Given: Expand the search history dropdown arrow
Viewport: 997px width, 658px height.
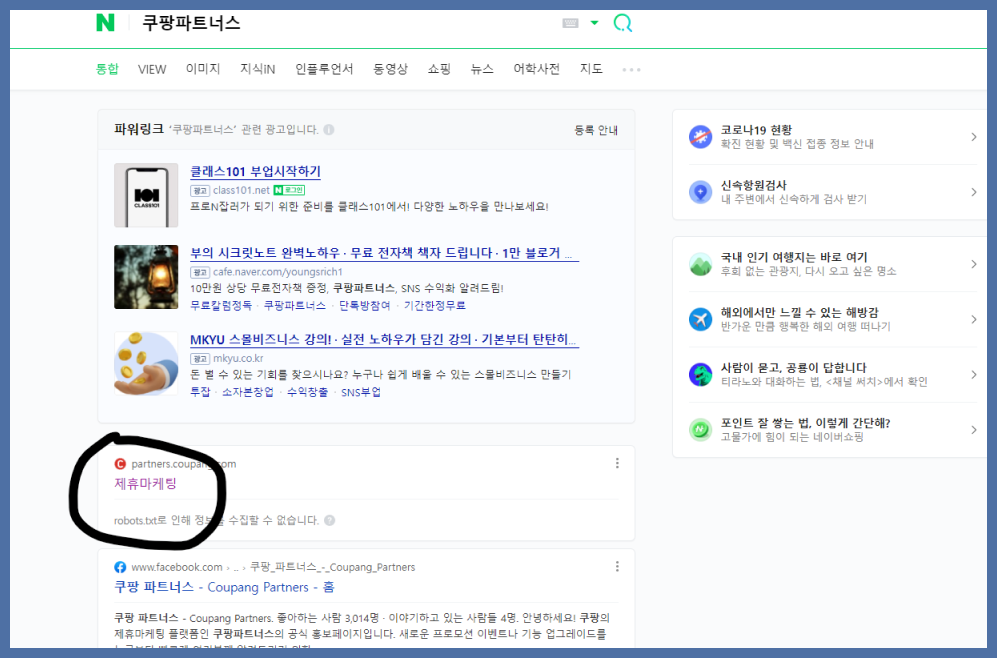Looking at the screenshot, I should click(x=595, y=23).
